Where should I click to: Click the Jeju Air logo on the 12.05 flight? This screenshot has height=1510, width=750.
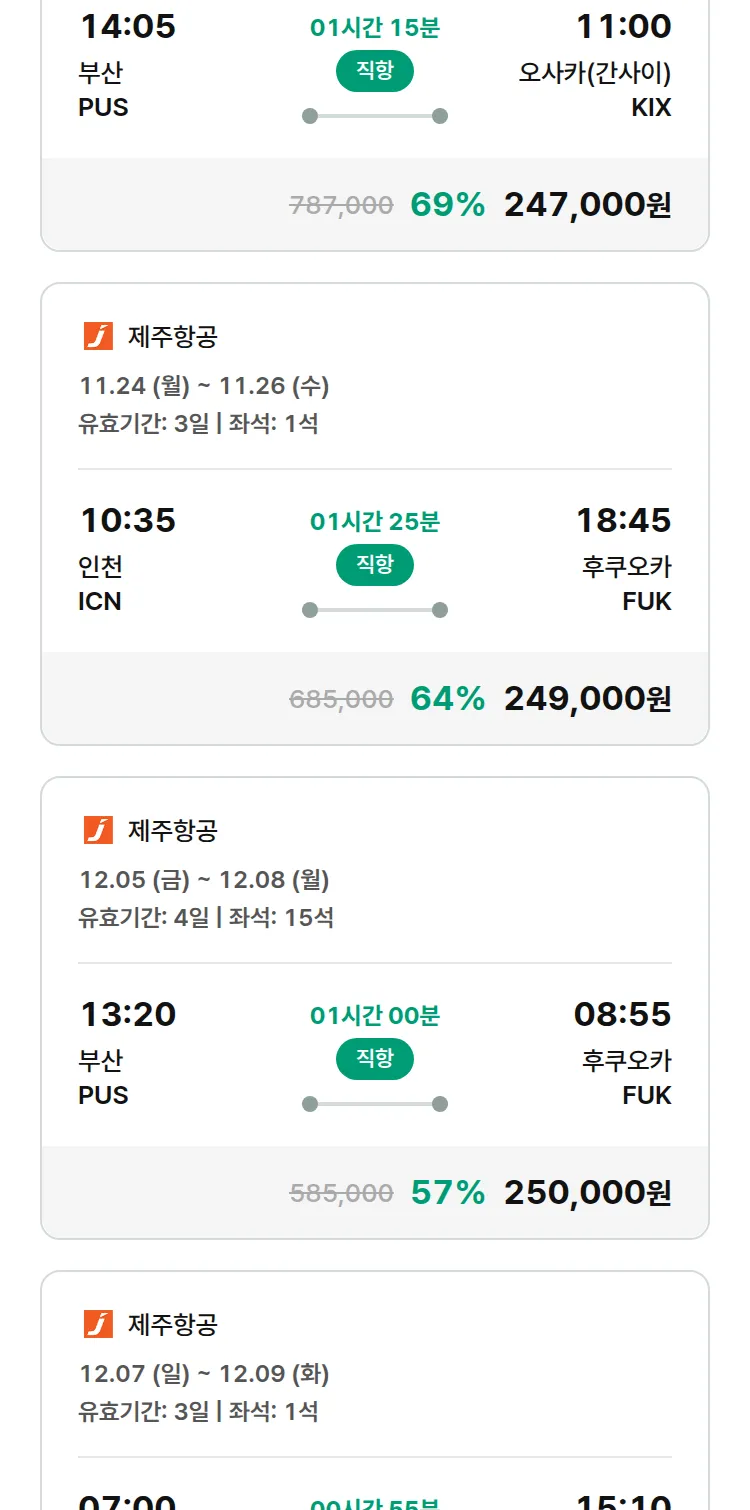tap(98, 830)
